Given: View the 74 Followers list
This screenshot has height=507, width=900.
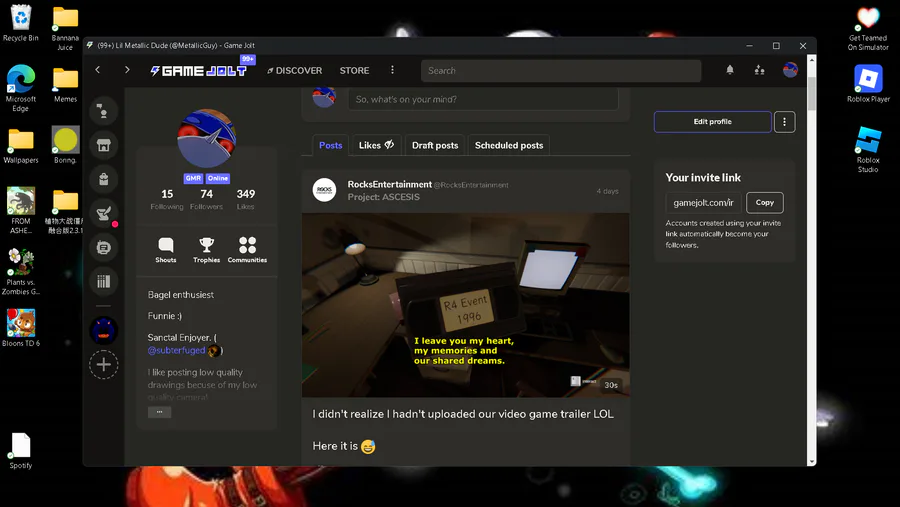Looking at the screenshot, I should click(207, 199).
